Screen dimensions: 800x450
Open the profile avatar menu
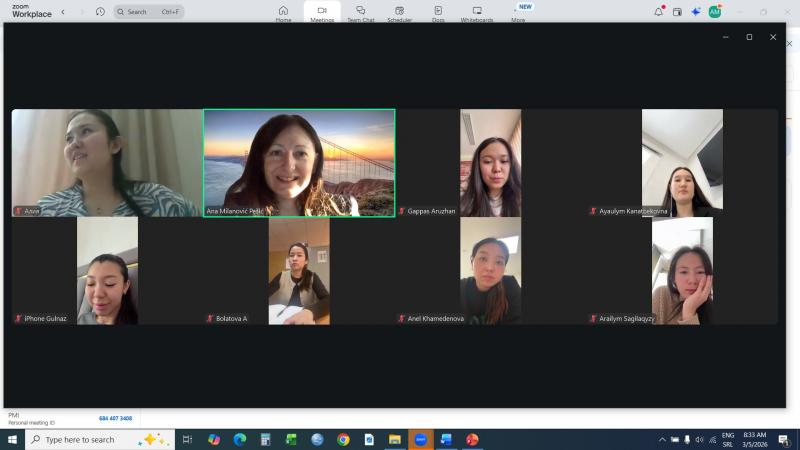[715, 12]
